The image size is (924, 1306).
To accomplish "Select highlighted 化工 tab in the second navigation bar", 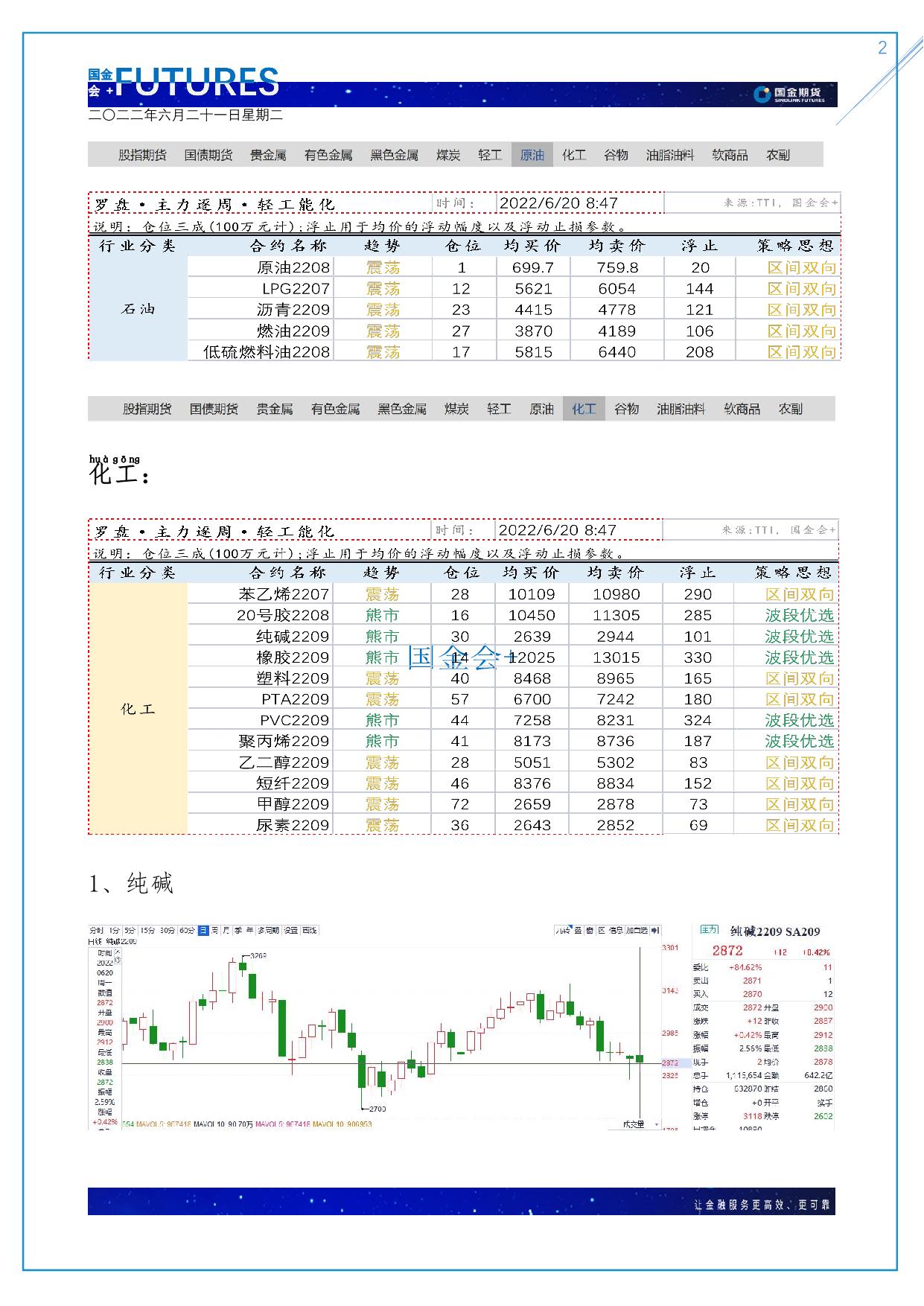I will click(584, 409).
